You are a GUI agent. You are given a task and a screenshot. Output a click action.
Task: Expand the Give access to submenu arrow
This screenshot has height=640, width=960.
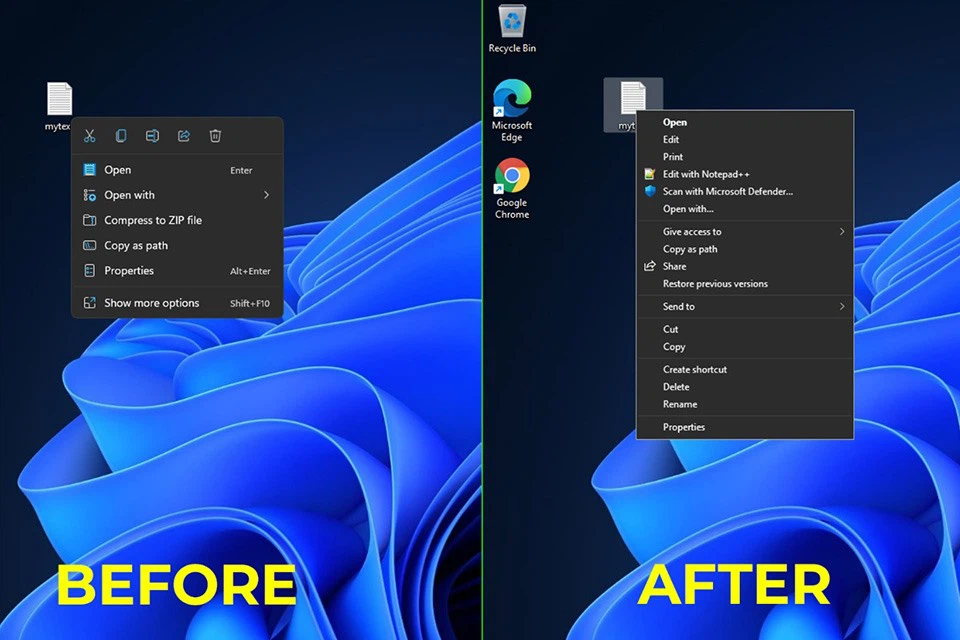click(x=842, y=232)
